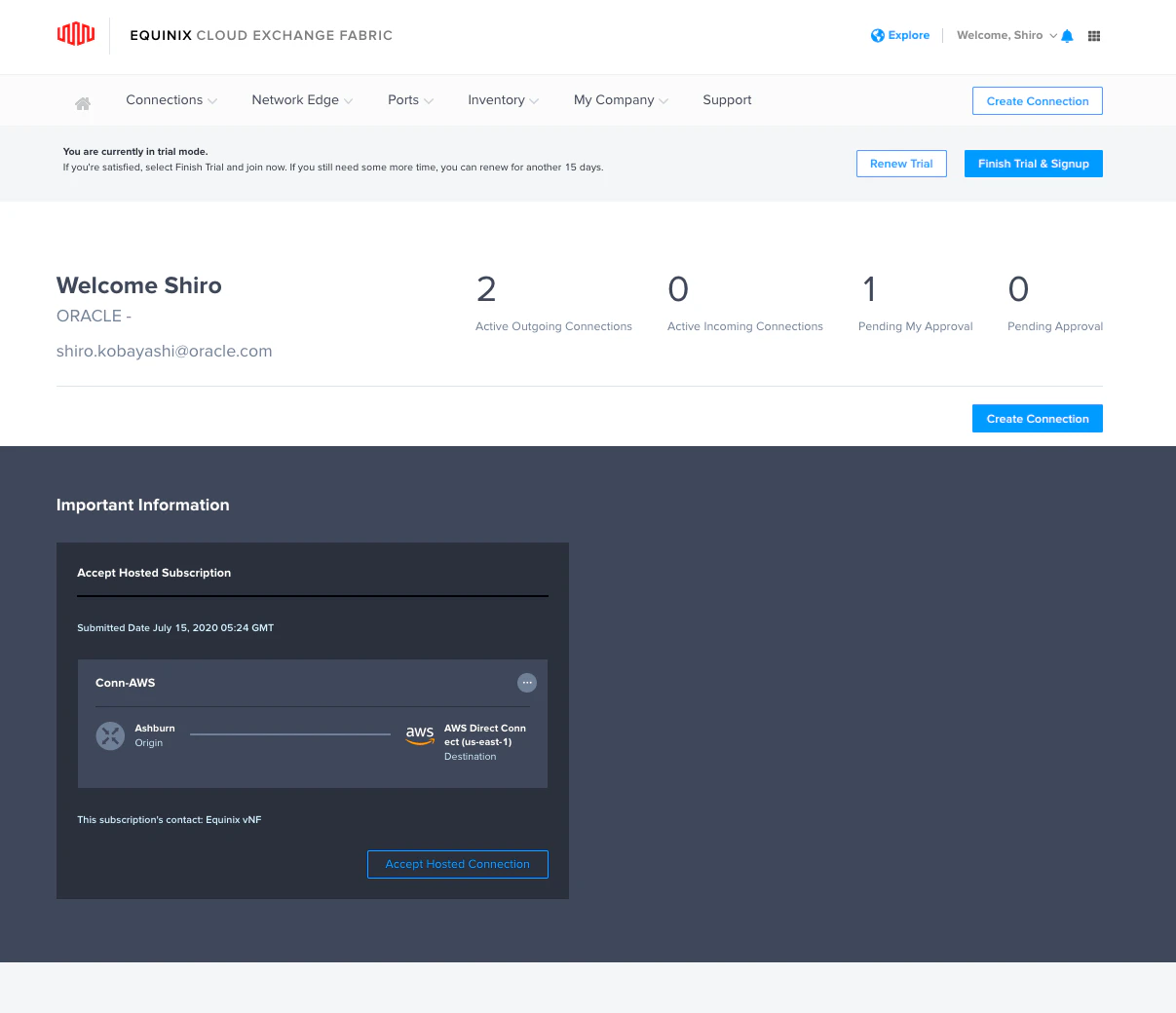Click the Submitted Date July 15, 2020 text
The width and height of the screenshot is (1176, 1013).
point(175,628)
